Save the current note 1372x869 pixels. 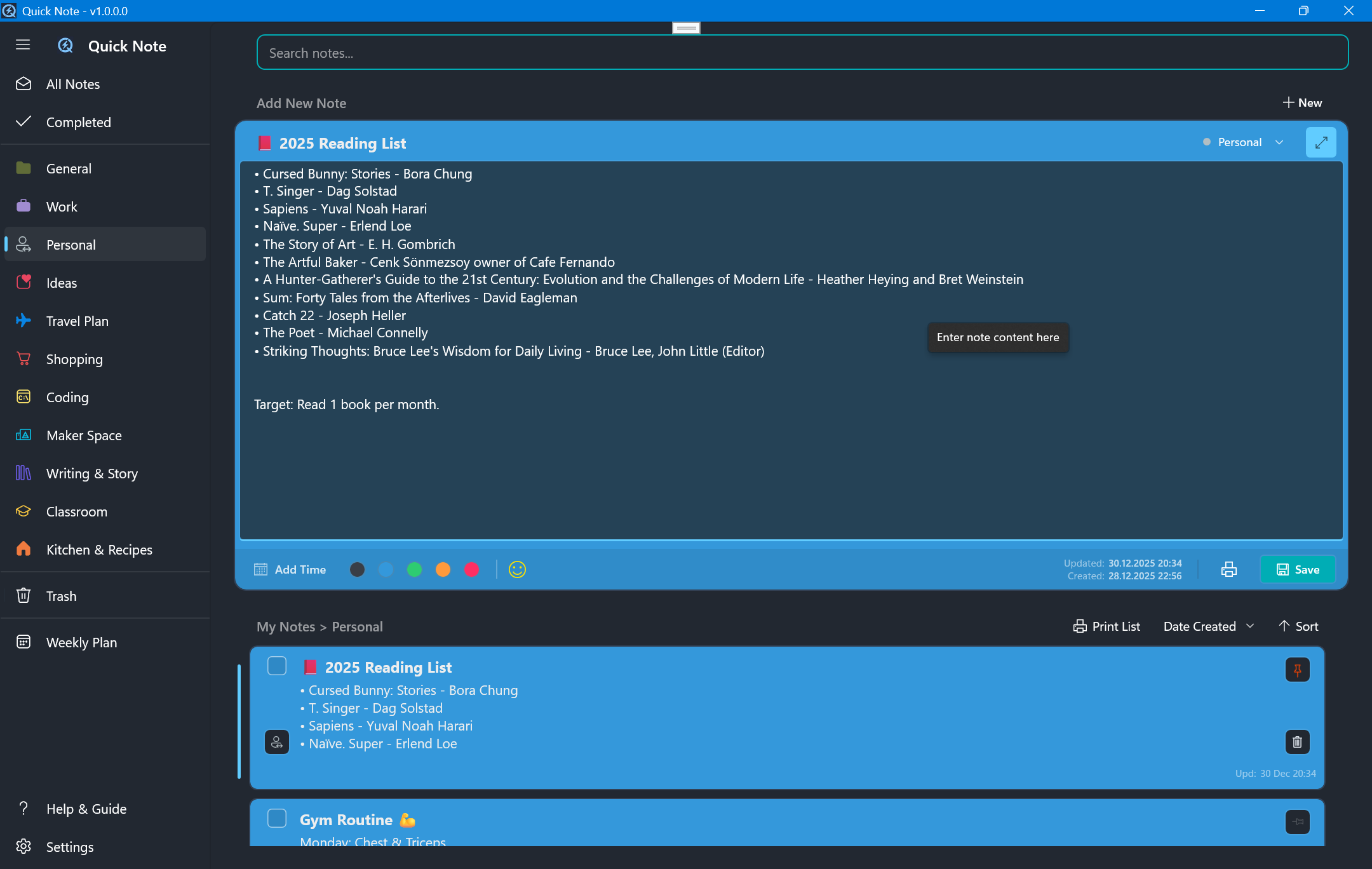pos(1297,569)
